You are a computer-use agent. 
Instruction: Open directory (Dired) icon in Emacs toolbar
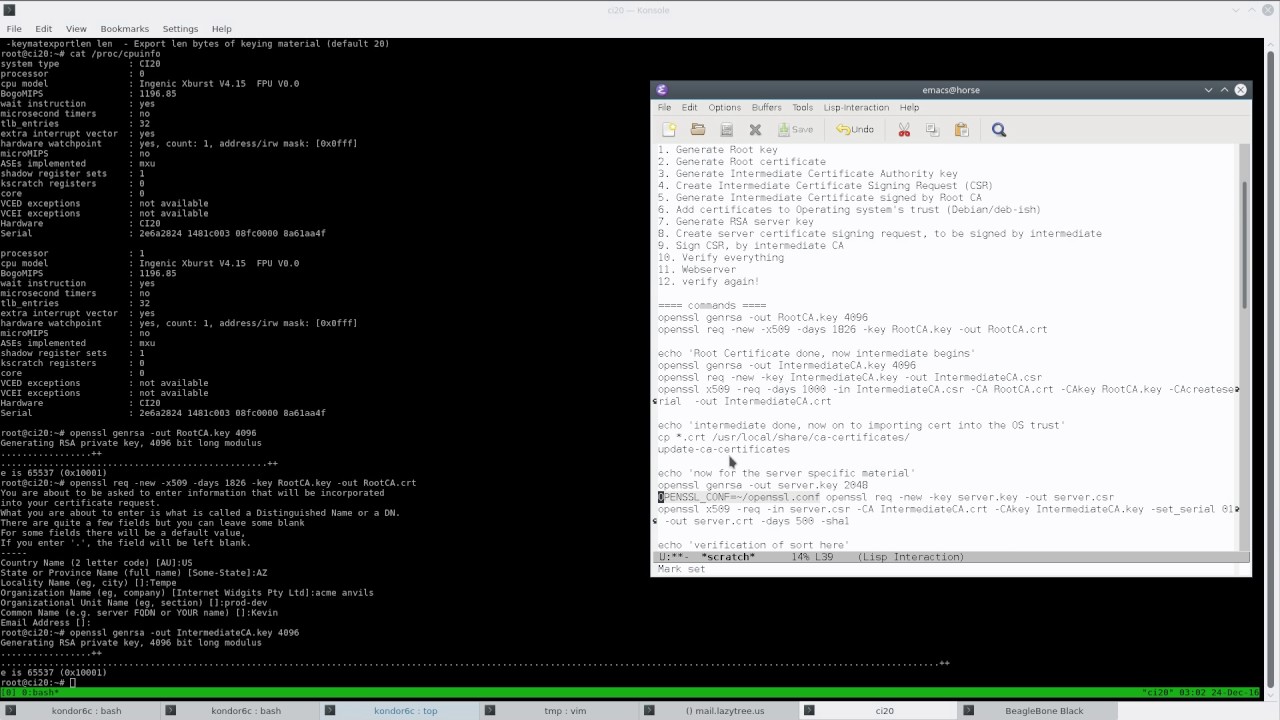727,130
